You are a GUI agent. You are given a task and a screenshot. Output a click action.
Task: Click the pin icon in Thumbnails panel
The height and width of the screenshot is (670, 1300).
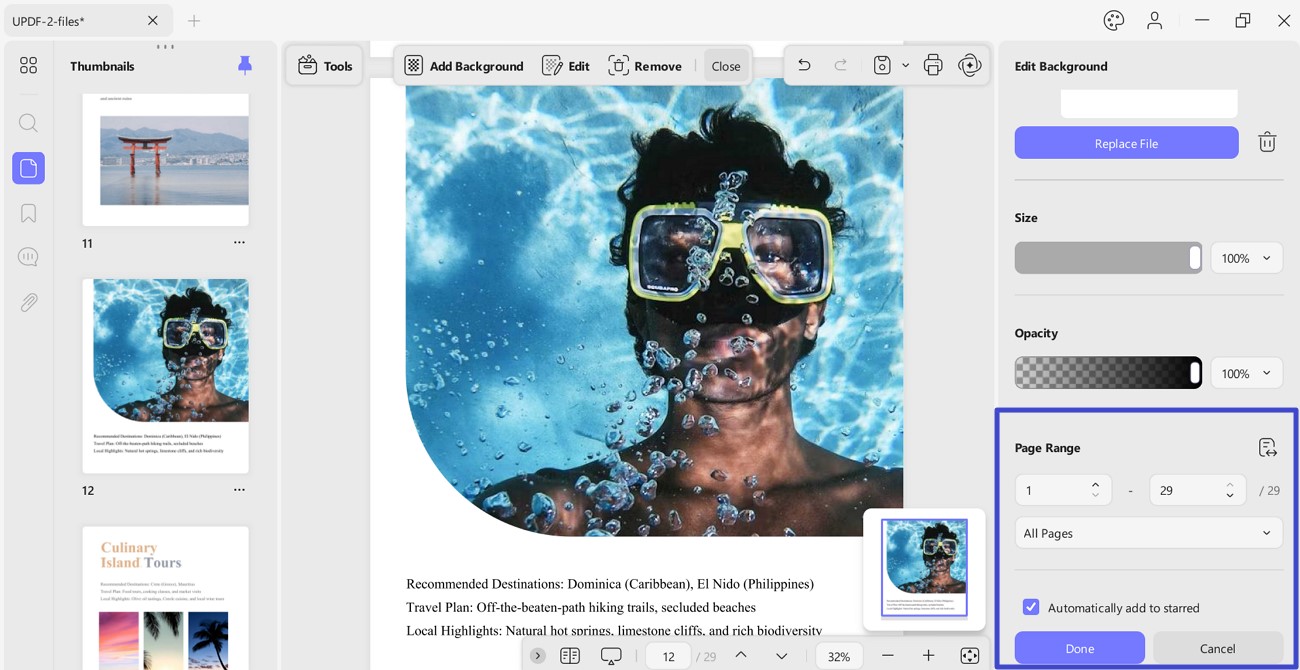pyautogui.click(x=245, y=65)
